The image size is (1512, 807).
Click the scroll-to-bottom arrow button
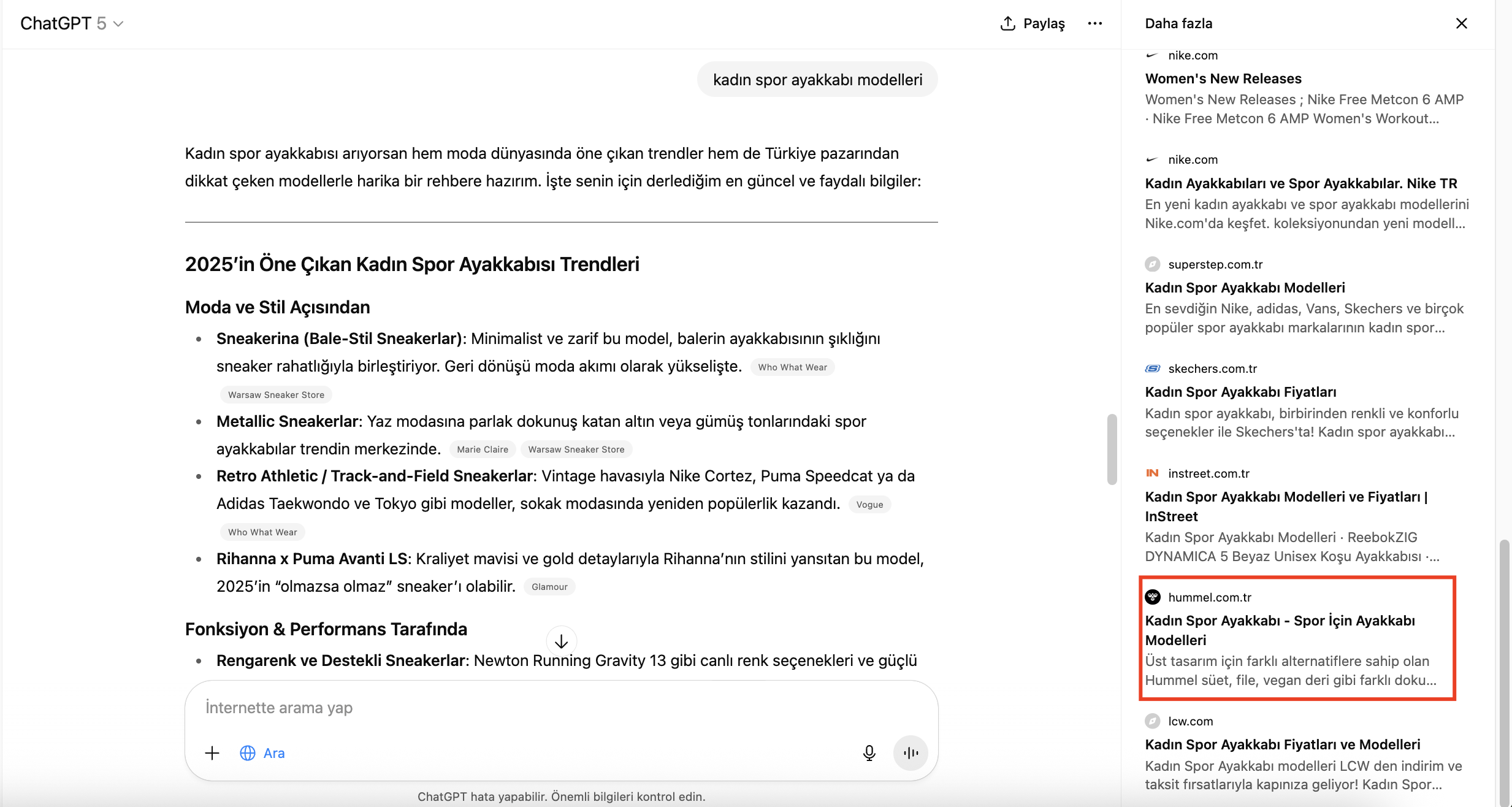[561, 641]
